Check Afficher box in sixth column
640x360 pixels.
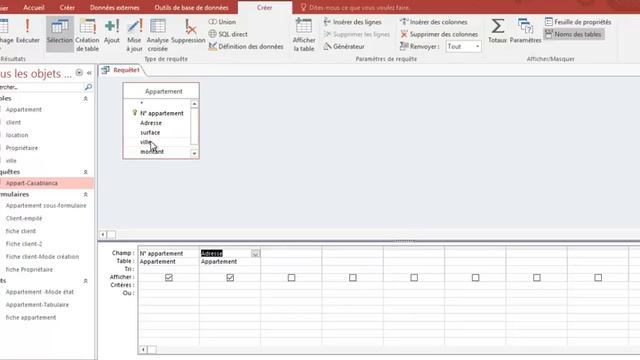tap(476, 278)
